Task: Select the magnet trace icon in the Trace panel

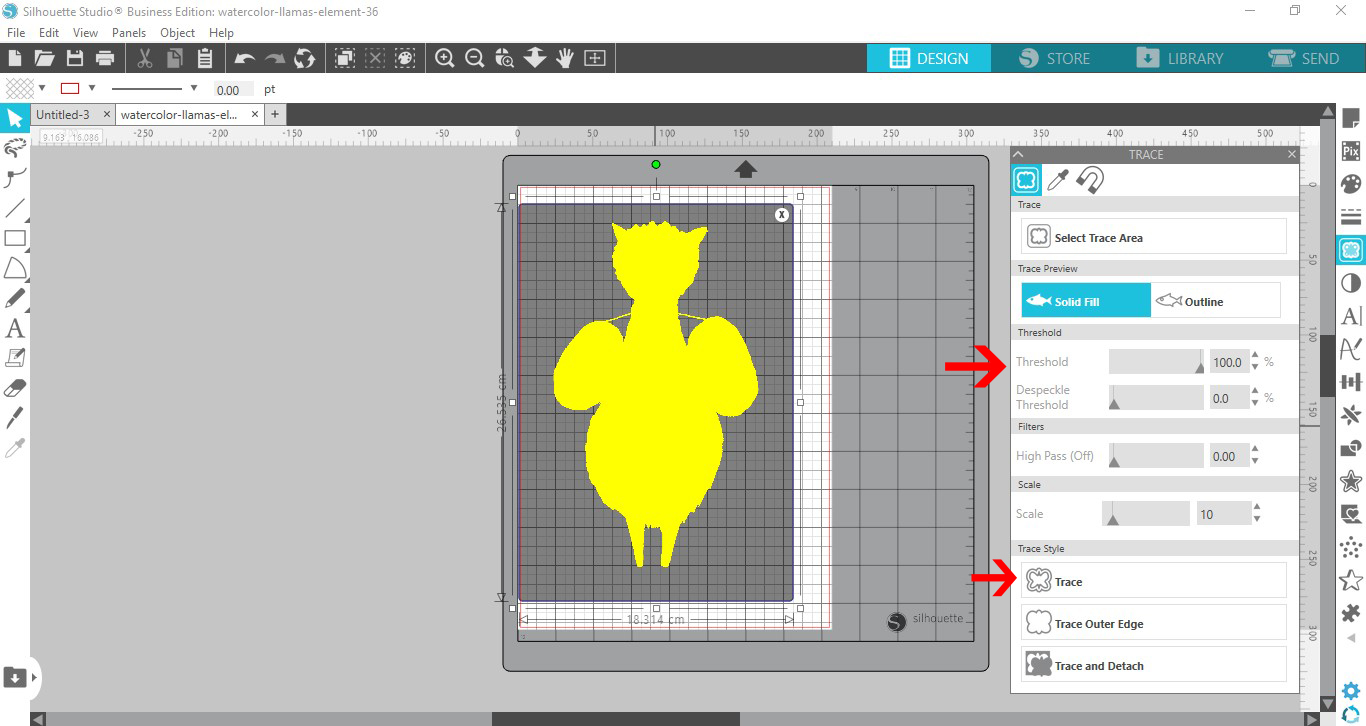Action: tap(1090, 180)
